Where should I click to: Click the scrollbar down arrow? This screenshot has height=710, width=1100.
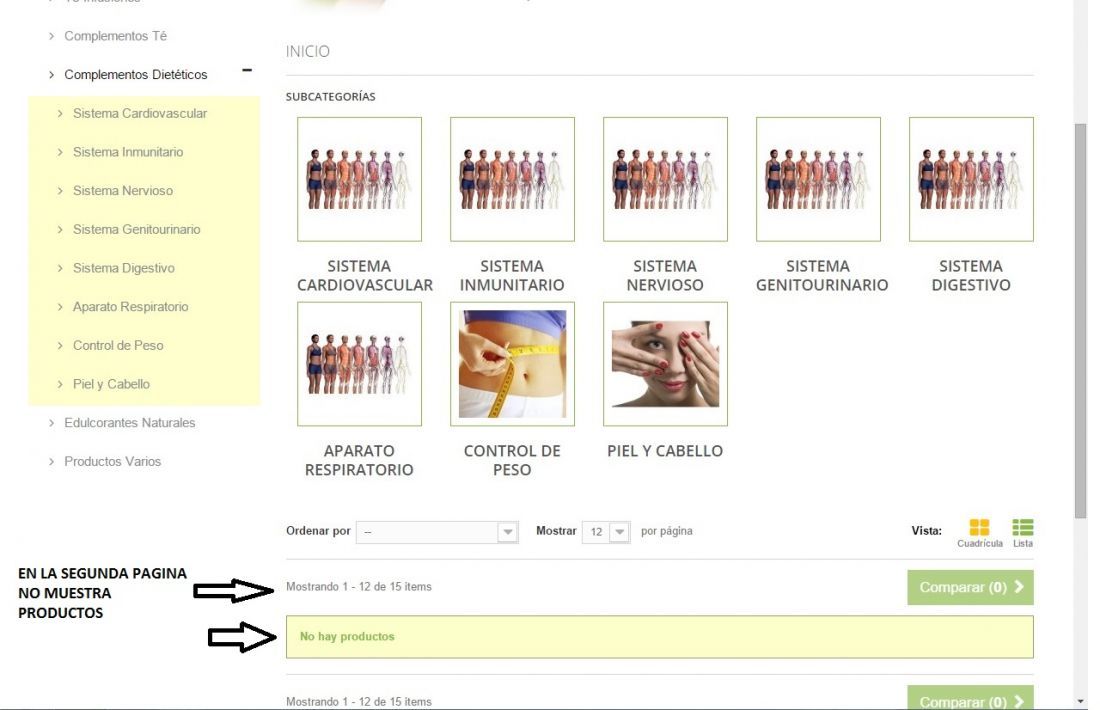(x=1080, y=701)
